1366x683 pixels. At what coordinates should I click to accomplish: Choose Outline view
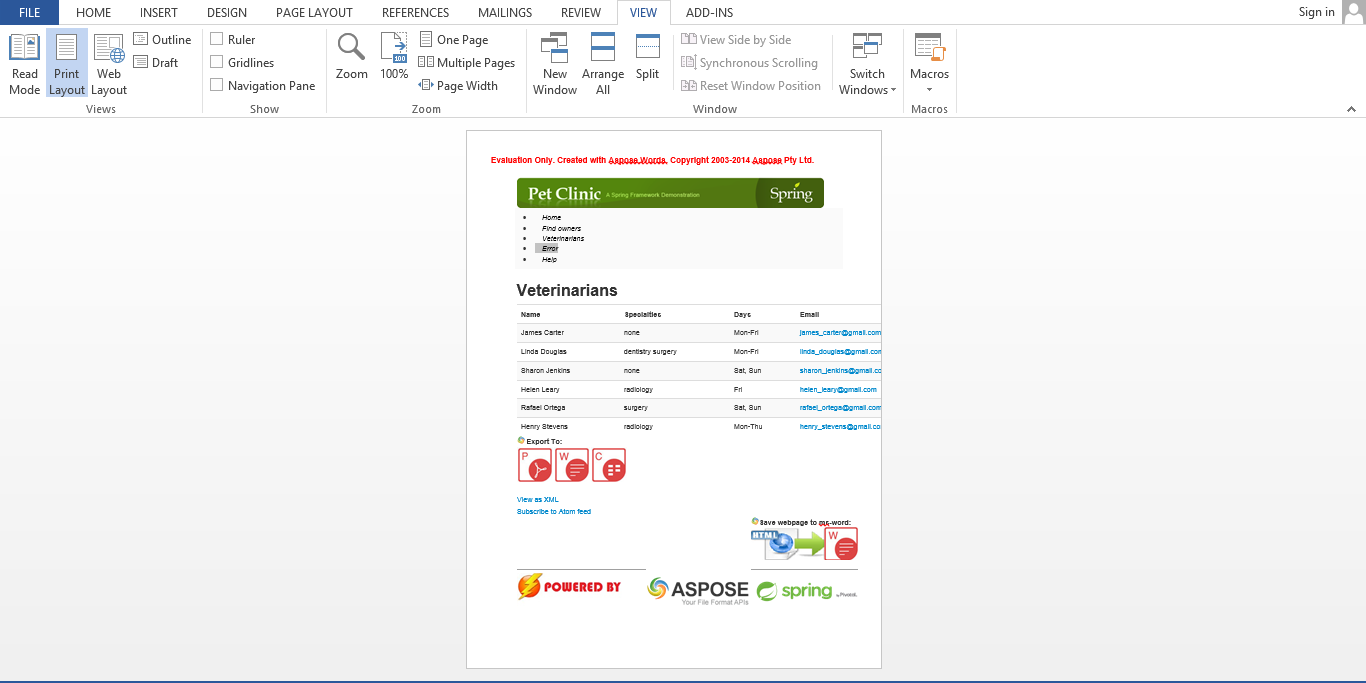pos(162,40)
